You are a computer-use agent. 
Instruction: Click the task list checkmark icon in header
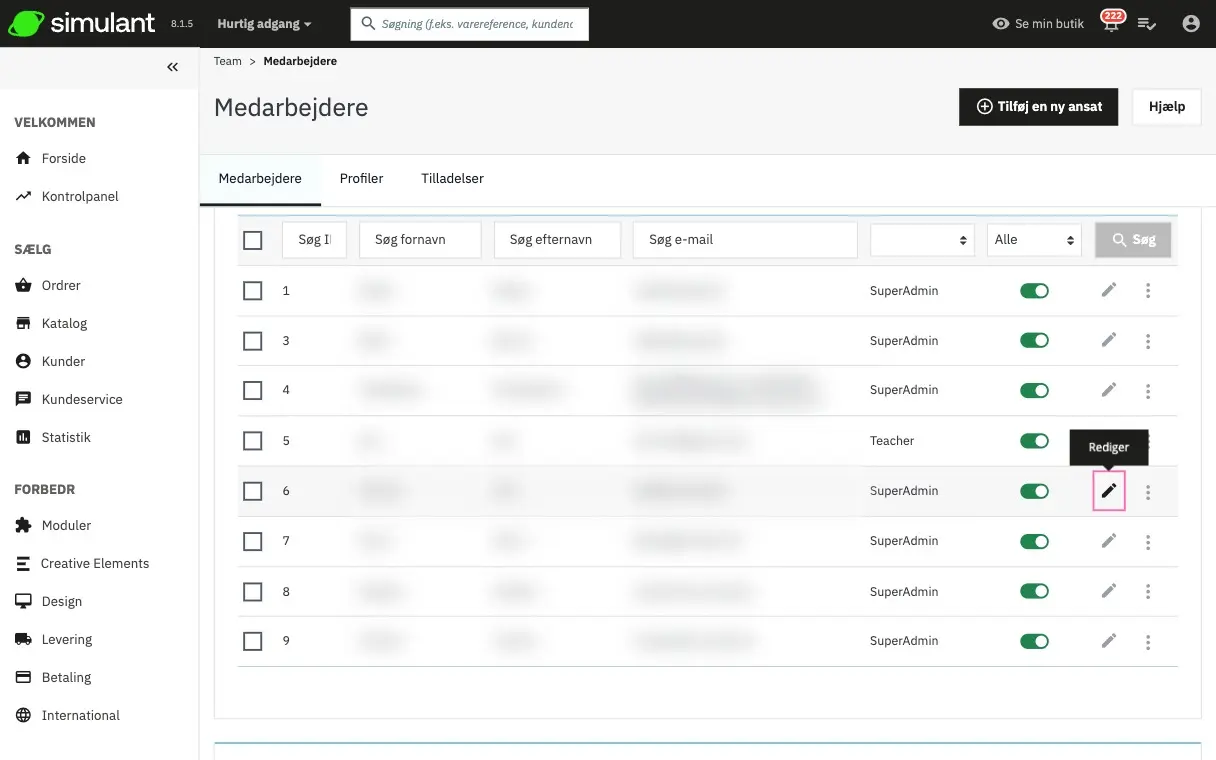click(x=1147, y=24)
